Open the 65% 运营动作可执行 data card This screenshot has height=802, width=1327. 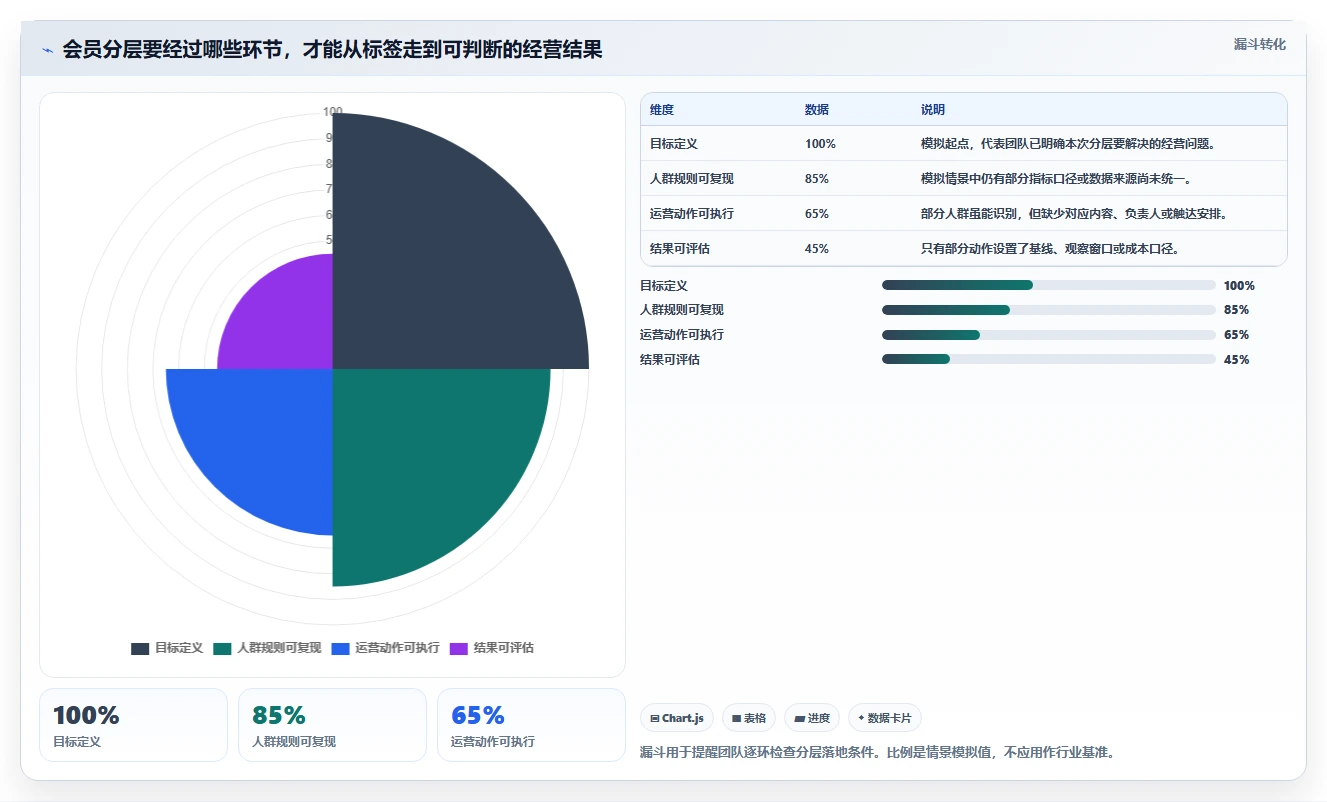click(531, 725)
